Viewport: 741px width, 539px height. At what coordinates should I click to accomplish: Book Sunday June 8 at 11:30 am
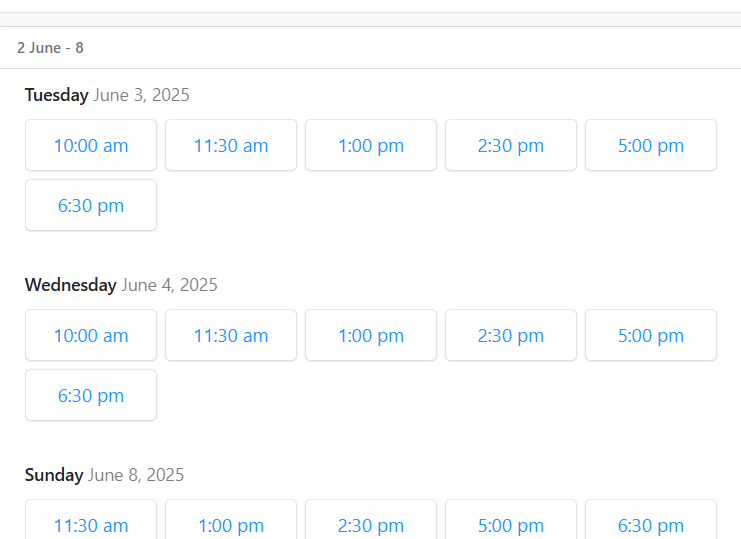pyautogui.click(x=91, y=524)
